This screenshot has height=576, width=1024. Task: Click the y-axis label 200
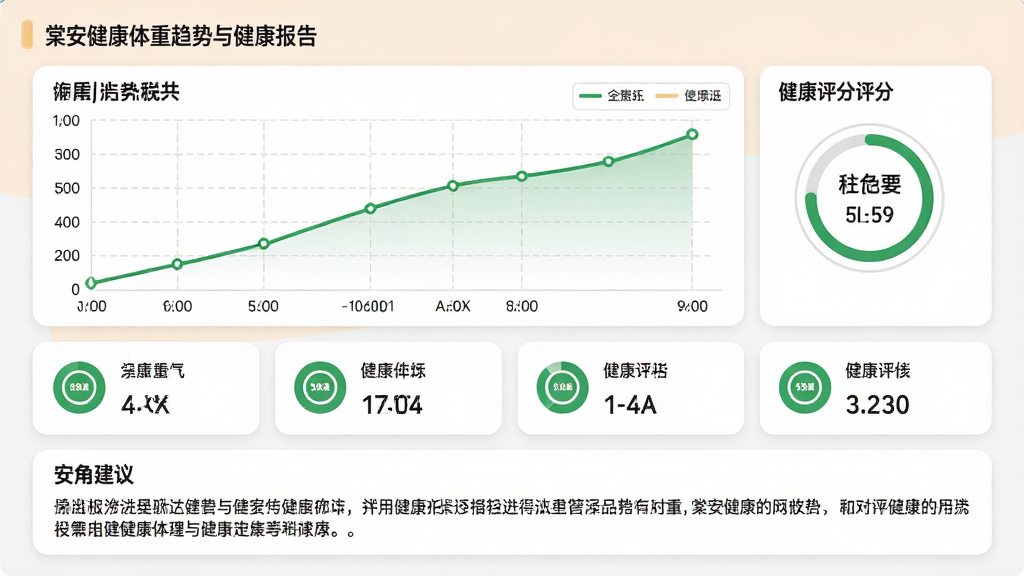(67, 256)
